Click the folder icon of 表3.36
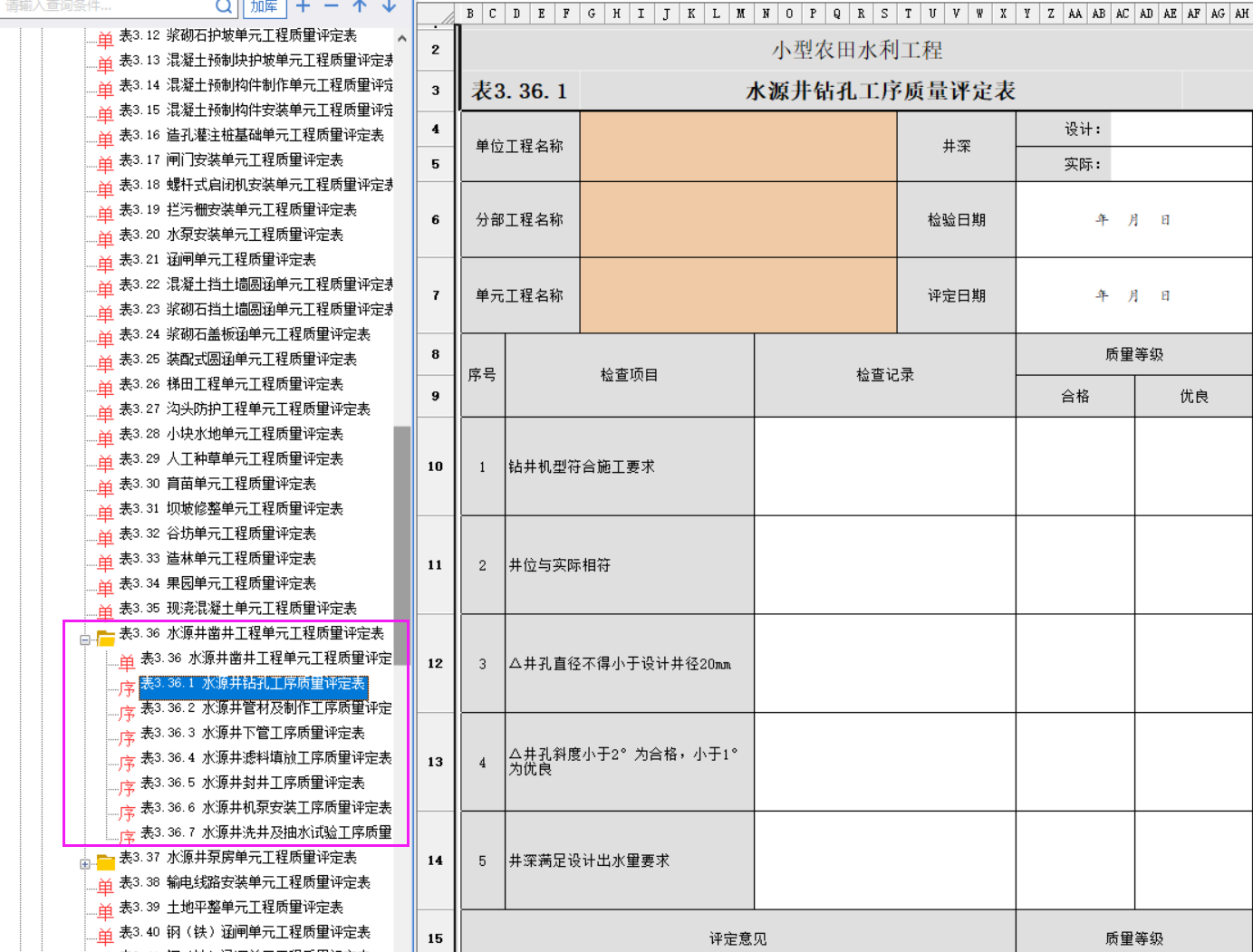 click(x=106, y=637)
